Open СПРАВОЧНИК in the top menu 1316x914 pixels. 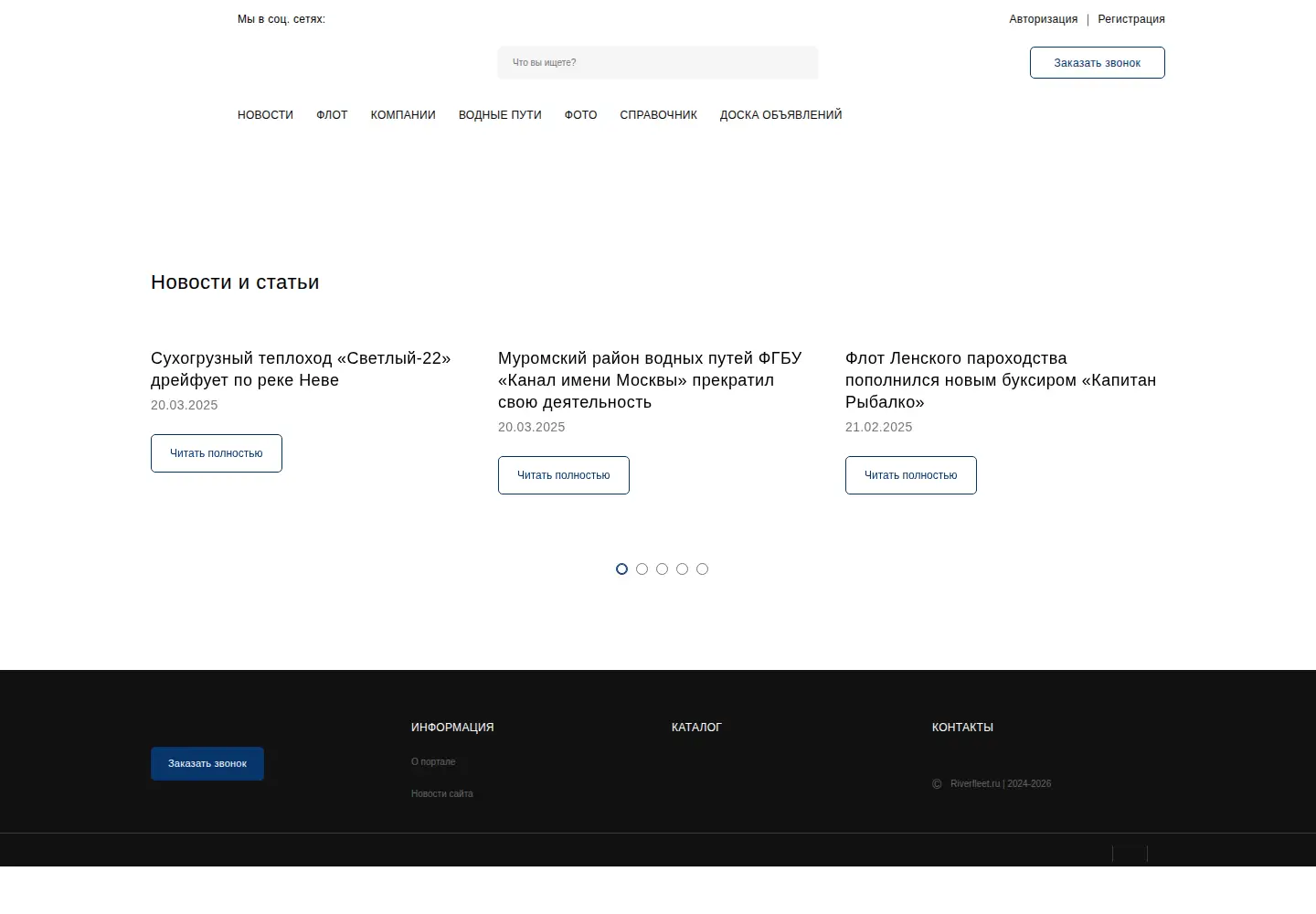click(x=658, y=115)
